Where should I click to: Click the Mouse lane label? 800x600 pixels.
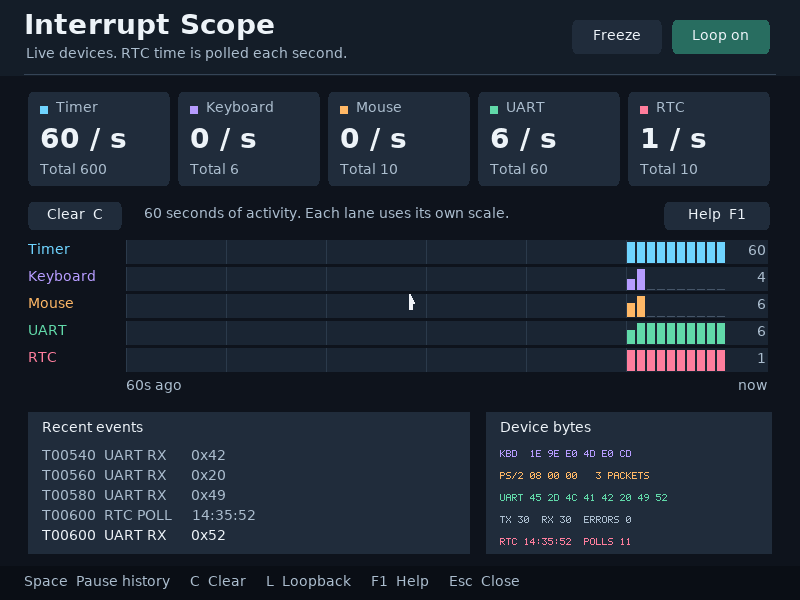click(51, 303)
